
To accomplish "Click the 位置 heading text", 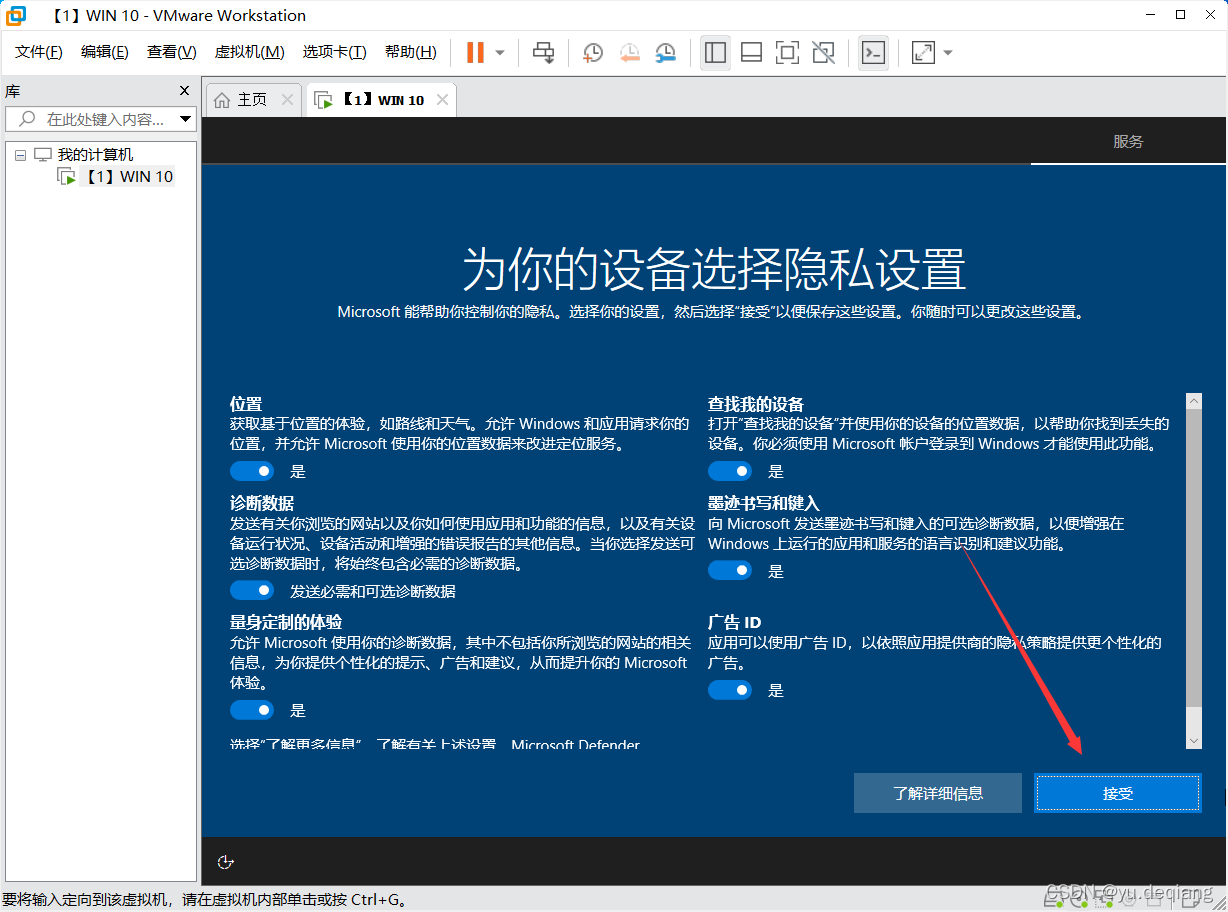I will tap(246, 404).
